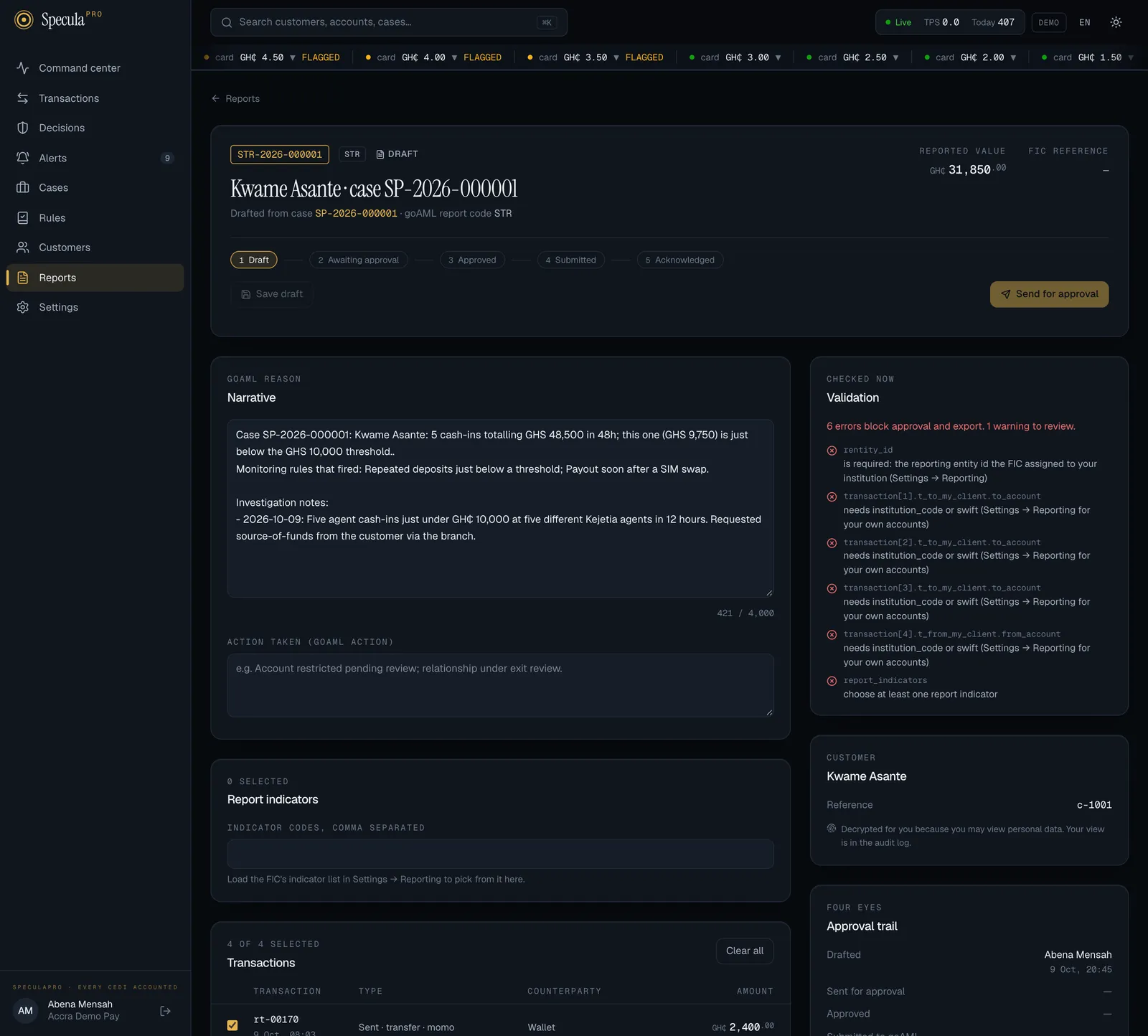Screen dimensions: 1148x1036
Task: Click the sign-out icon beside Abena Mensah
Action: tap(165, 1011)
